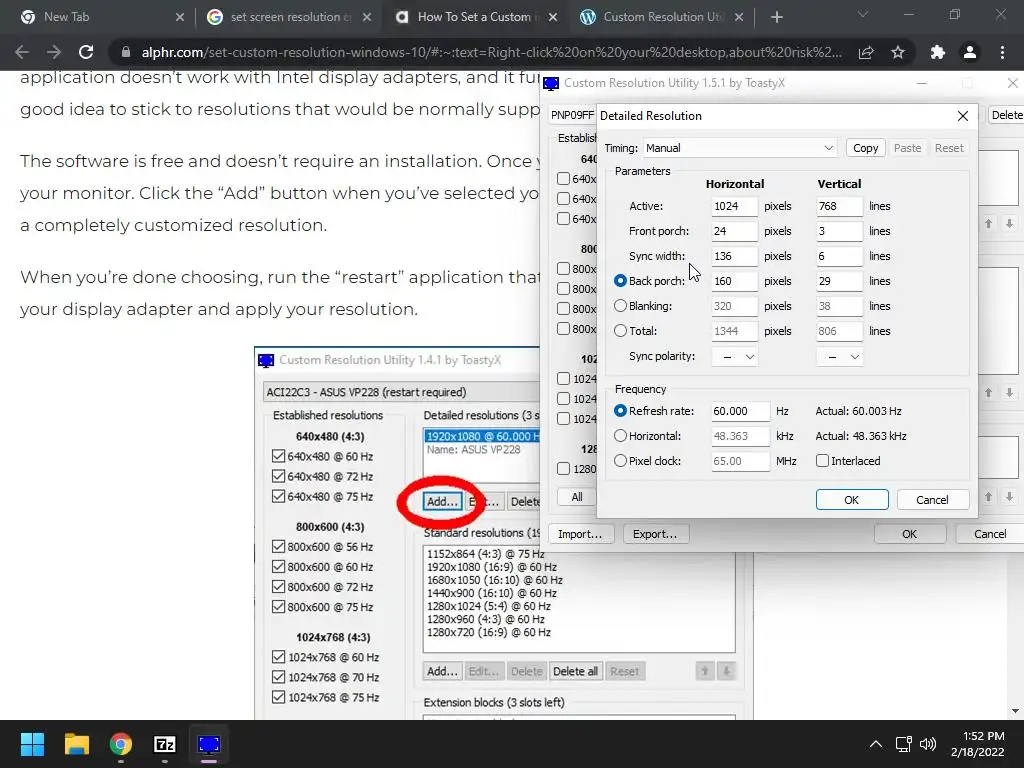Click the volume speaker tray icon
This screenshot has height=768, width=1024.
click(x=927, y=744)
